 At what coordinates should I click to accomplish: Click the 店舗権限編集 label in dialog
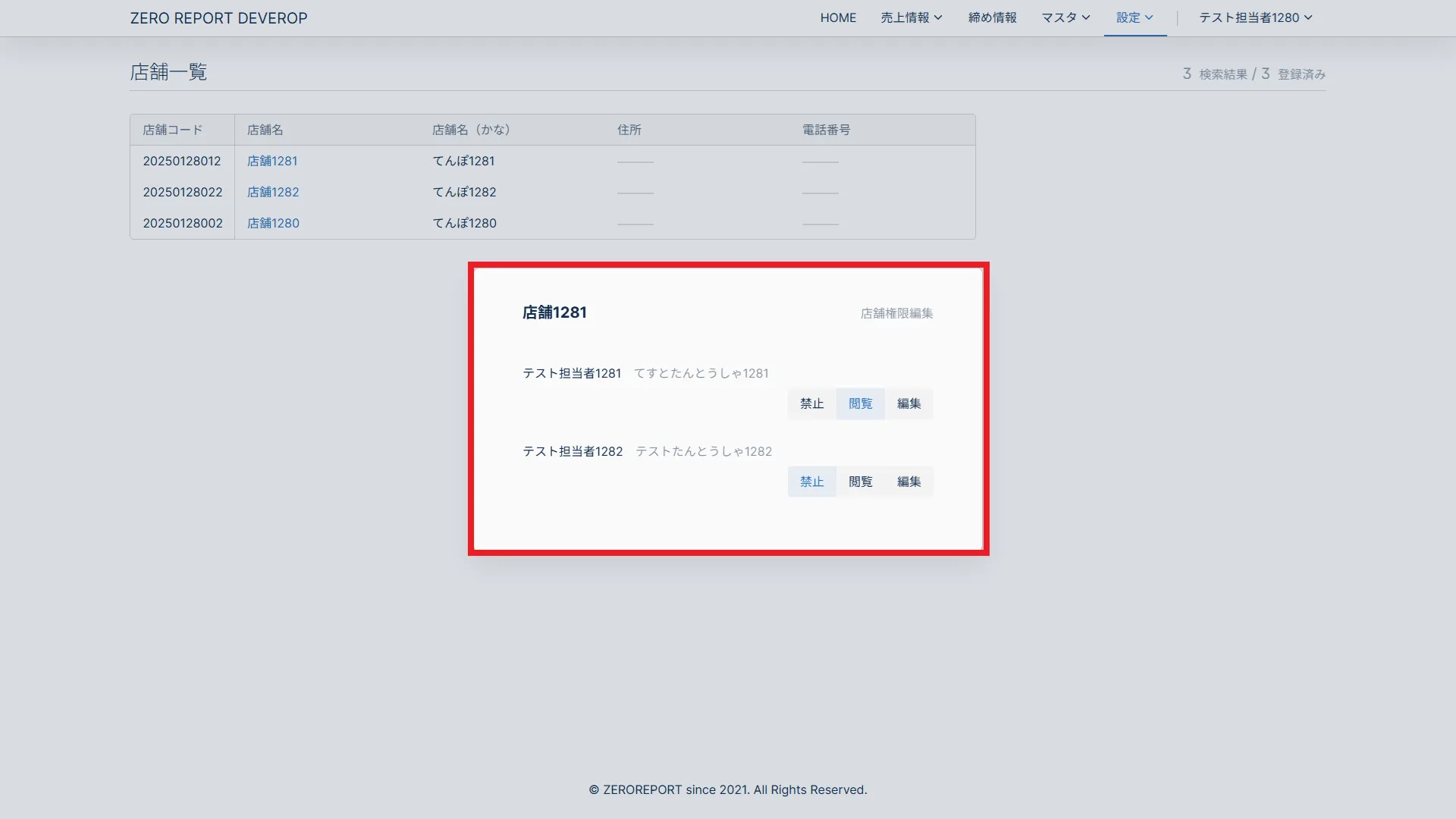click(x=896, y=313)
